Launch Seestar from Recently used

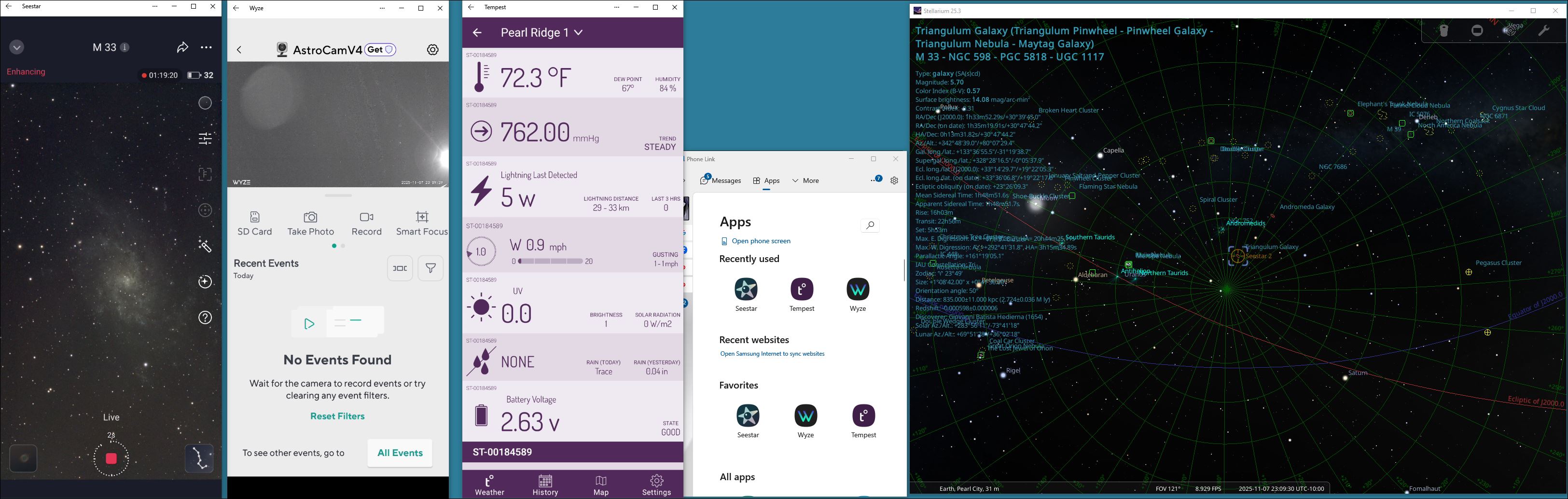coord(746,294)
